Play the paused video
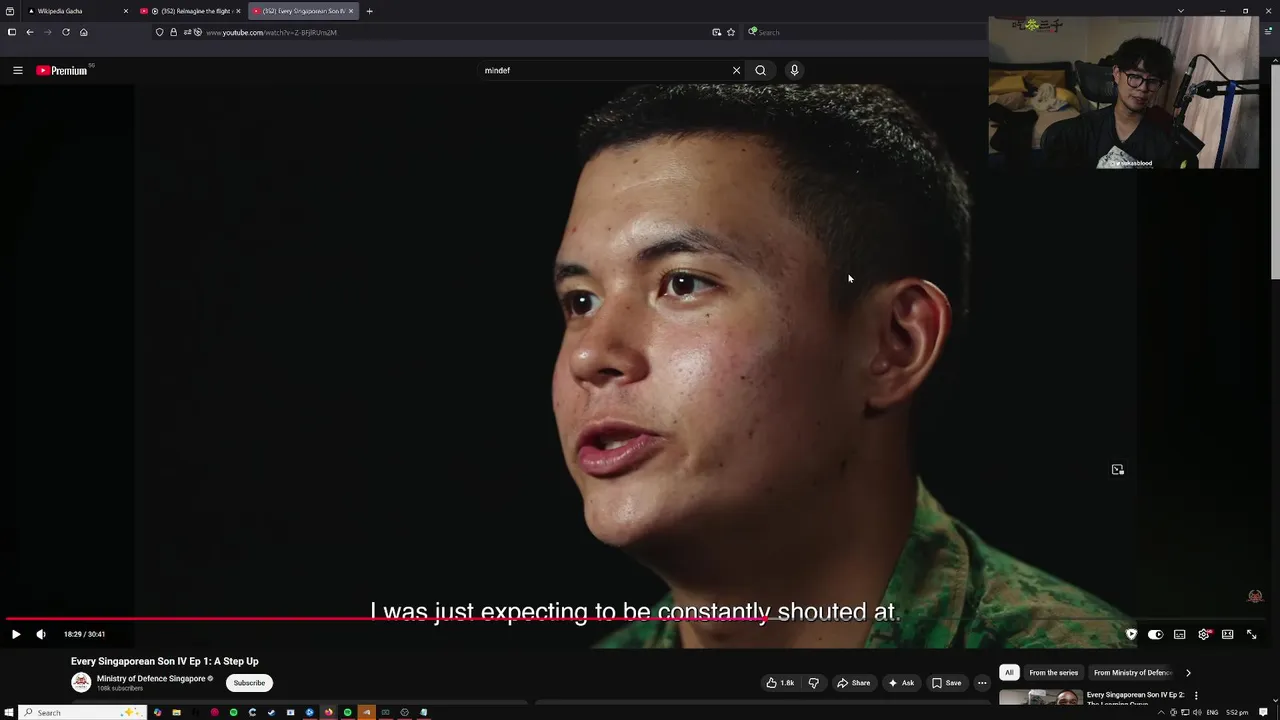Viewport: 1280px width, 720px height. tap(16, 634)
